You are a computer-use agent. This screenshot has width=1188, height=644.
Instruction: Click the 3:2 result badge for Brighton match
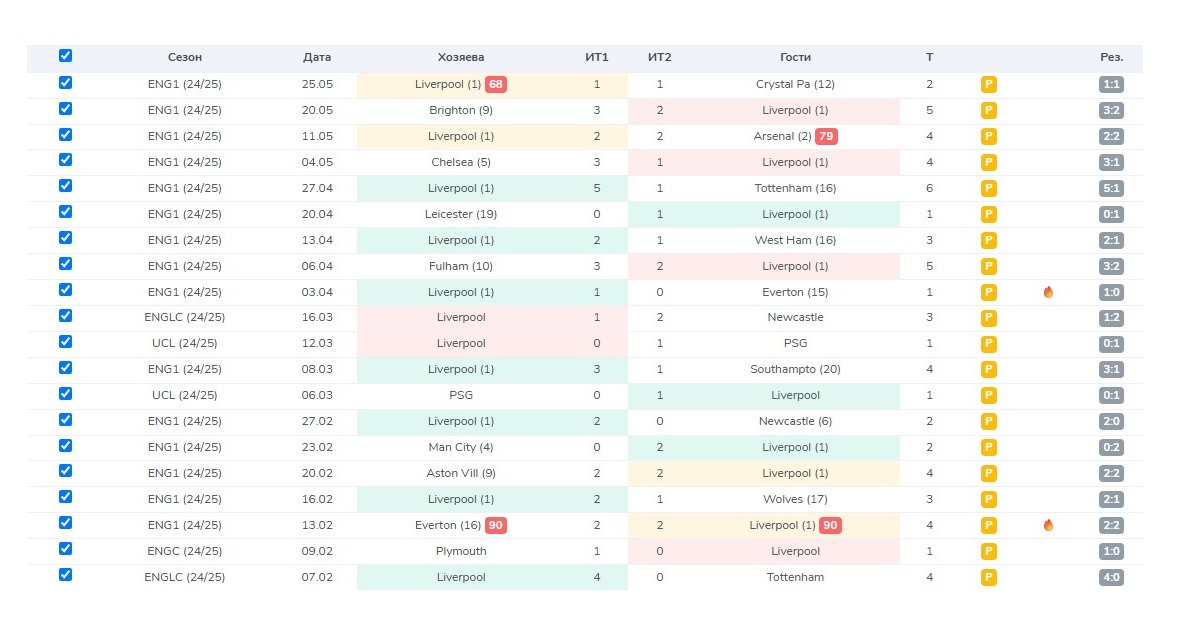coord(1111,111)
